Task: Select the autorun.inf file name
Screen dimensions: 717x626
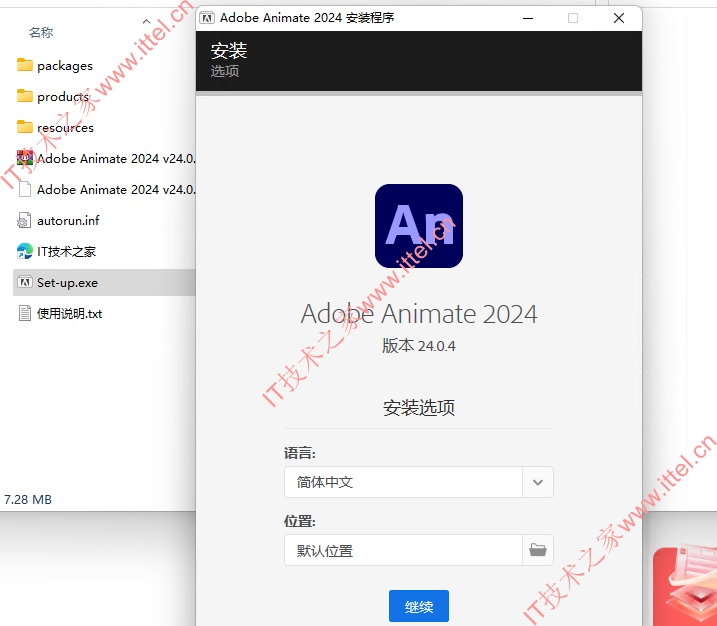Action: [68, 220]
